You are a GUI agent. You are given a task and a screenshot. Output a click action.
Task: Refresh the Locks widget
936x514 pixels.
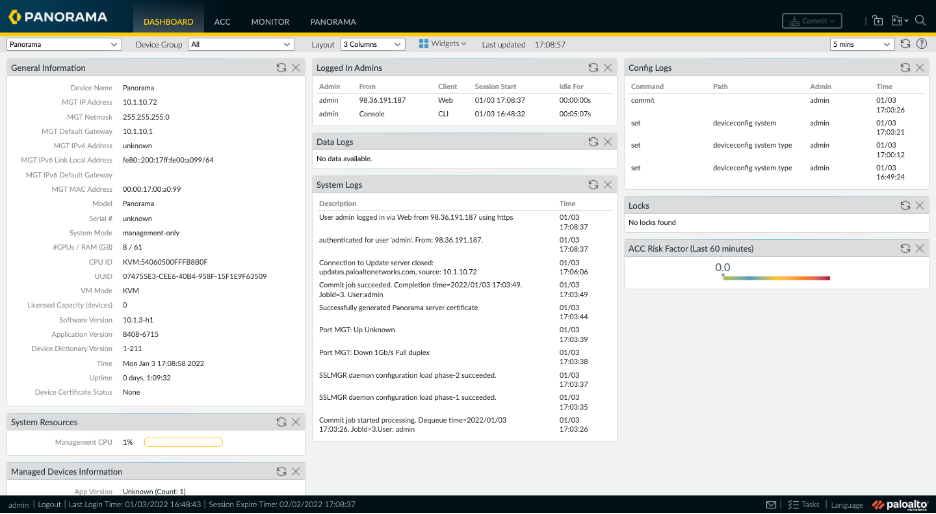(905, 205)
